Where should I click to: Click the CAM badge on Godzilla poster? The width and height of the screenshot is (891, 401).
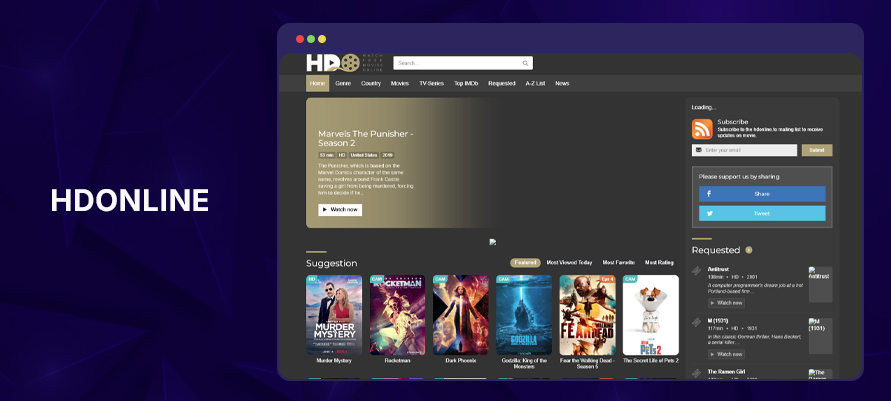[503, 279]
